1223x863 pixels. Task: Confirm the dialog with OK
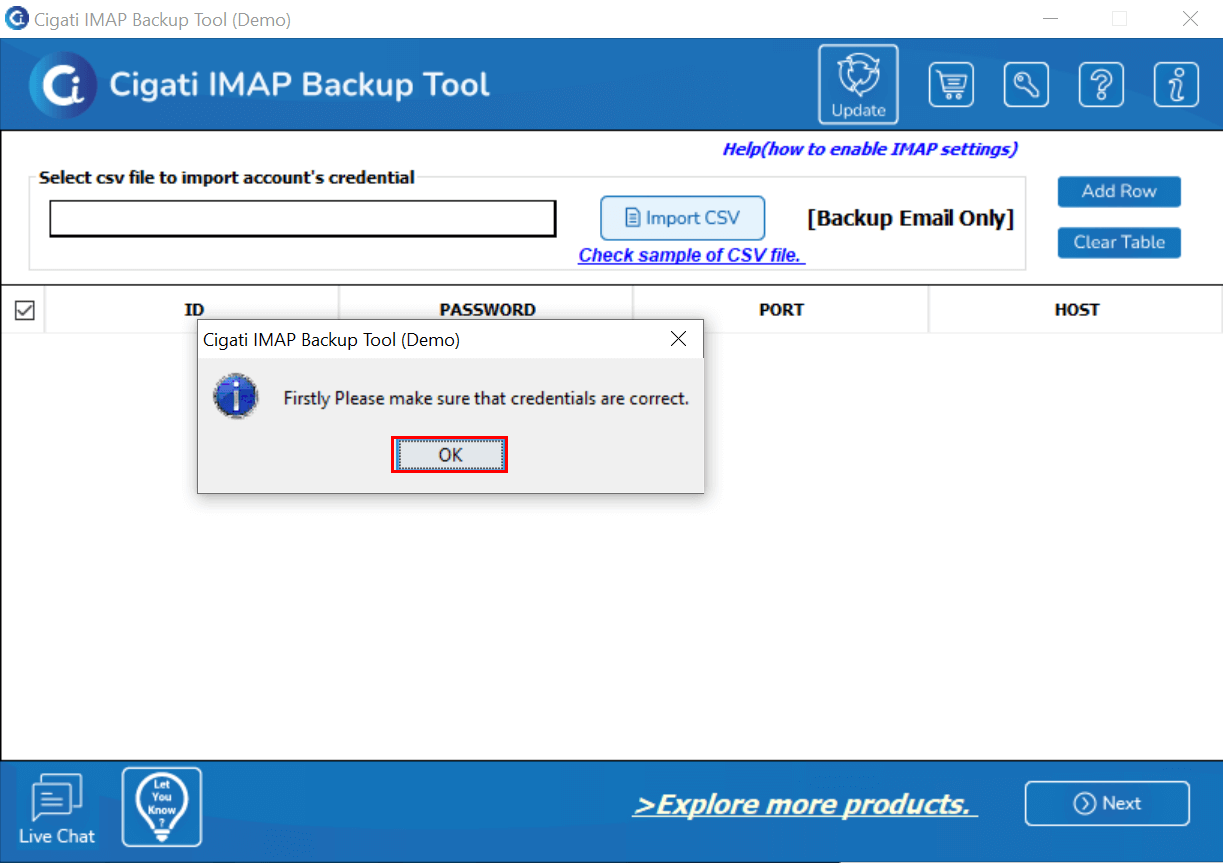[x=450, y=455]
